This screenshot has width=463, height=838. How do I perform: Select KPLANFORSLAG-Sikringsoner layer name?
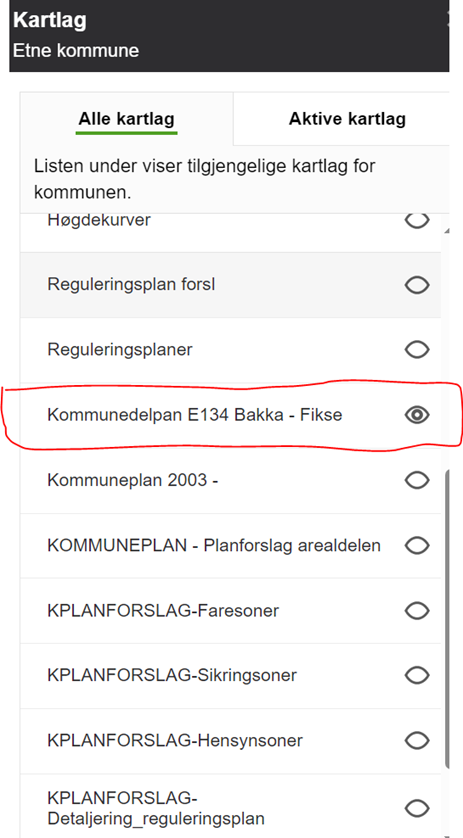[x=172, y=676]
